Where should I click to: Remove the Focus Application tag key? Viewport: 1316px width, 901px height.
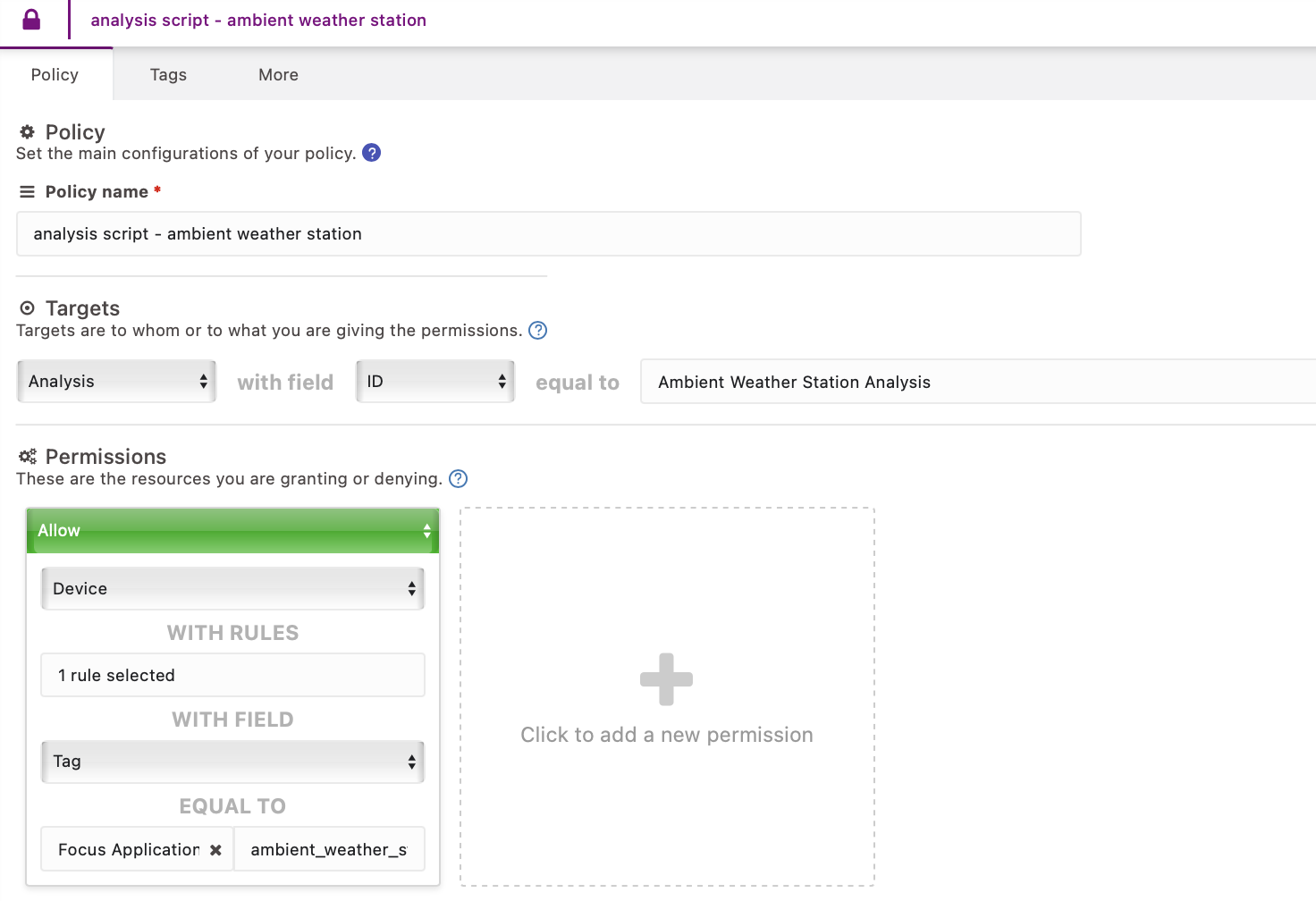pyautogui.click(x=215, y=850)
